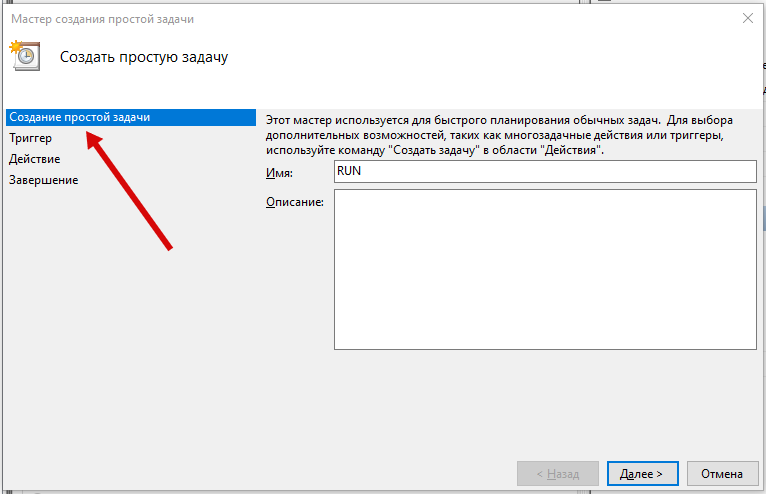Click the 'Описание:' label

tap(294, 202)
